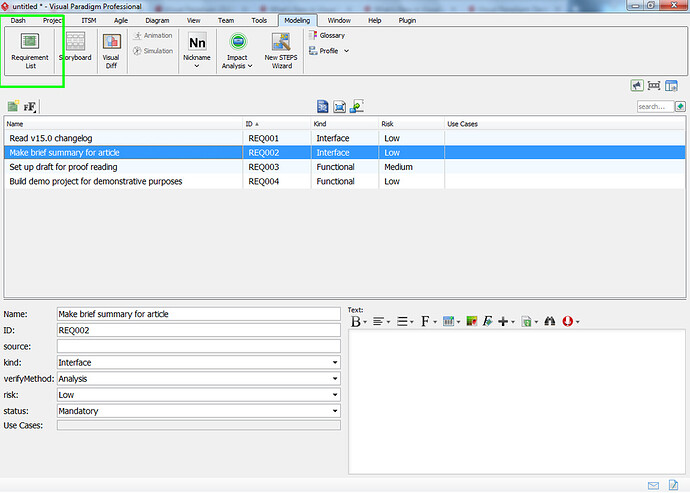Click the panel layout icon at top right
690x493 pixels.
tap(672, 85)
